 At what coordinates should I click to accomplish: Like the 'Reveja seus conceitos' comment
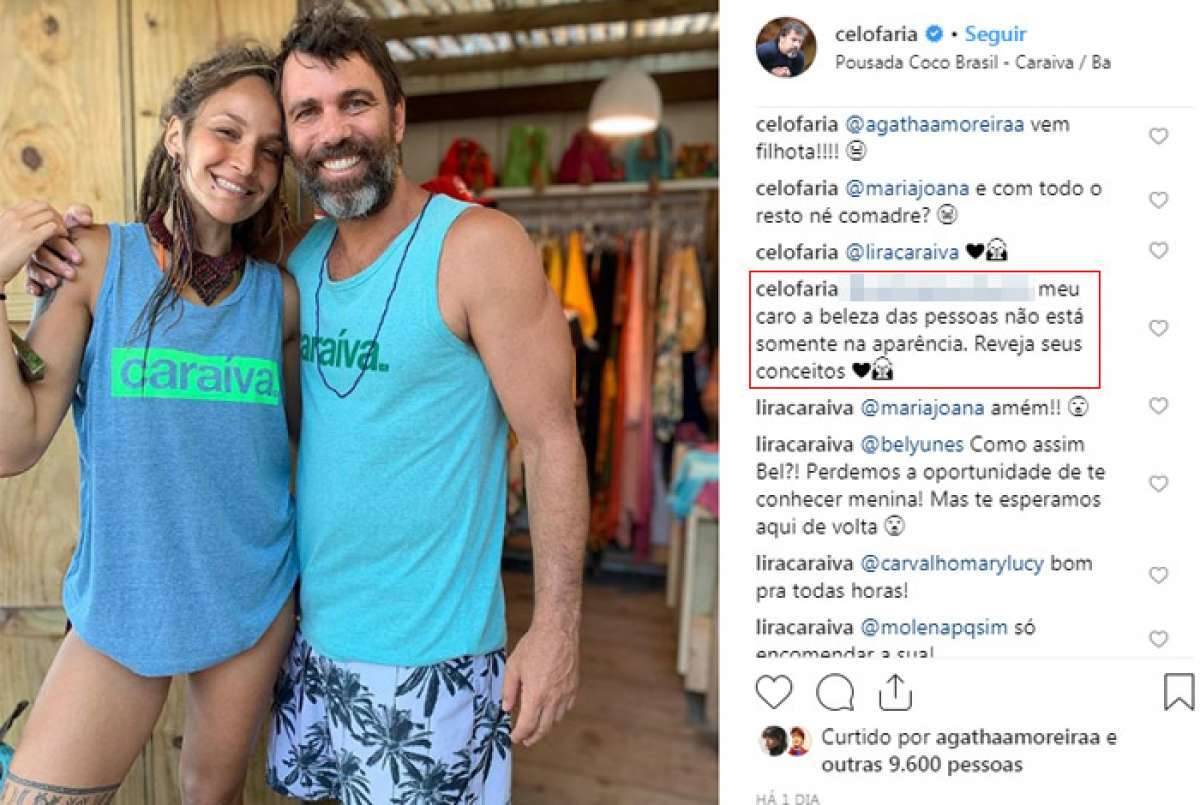[1158, 329]
